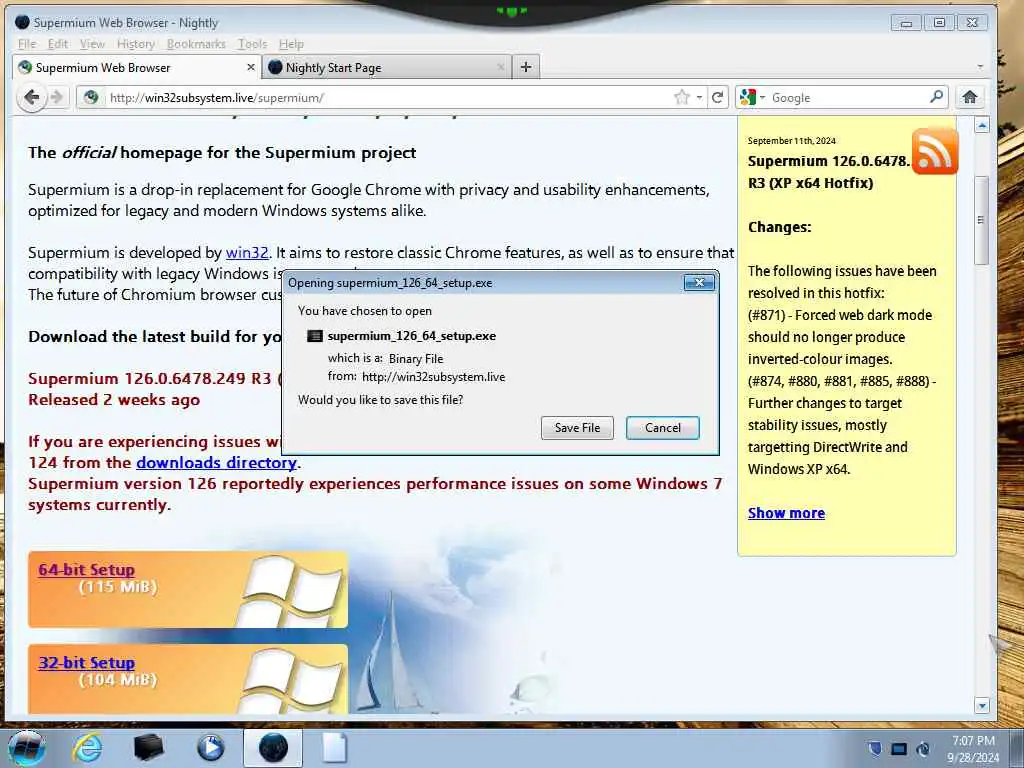The height and width of the screenshot is (768, 1024).
Task: Click the 64-bit Setup download link
Action: click(x=86, y=569)
